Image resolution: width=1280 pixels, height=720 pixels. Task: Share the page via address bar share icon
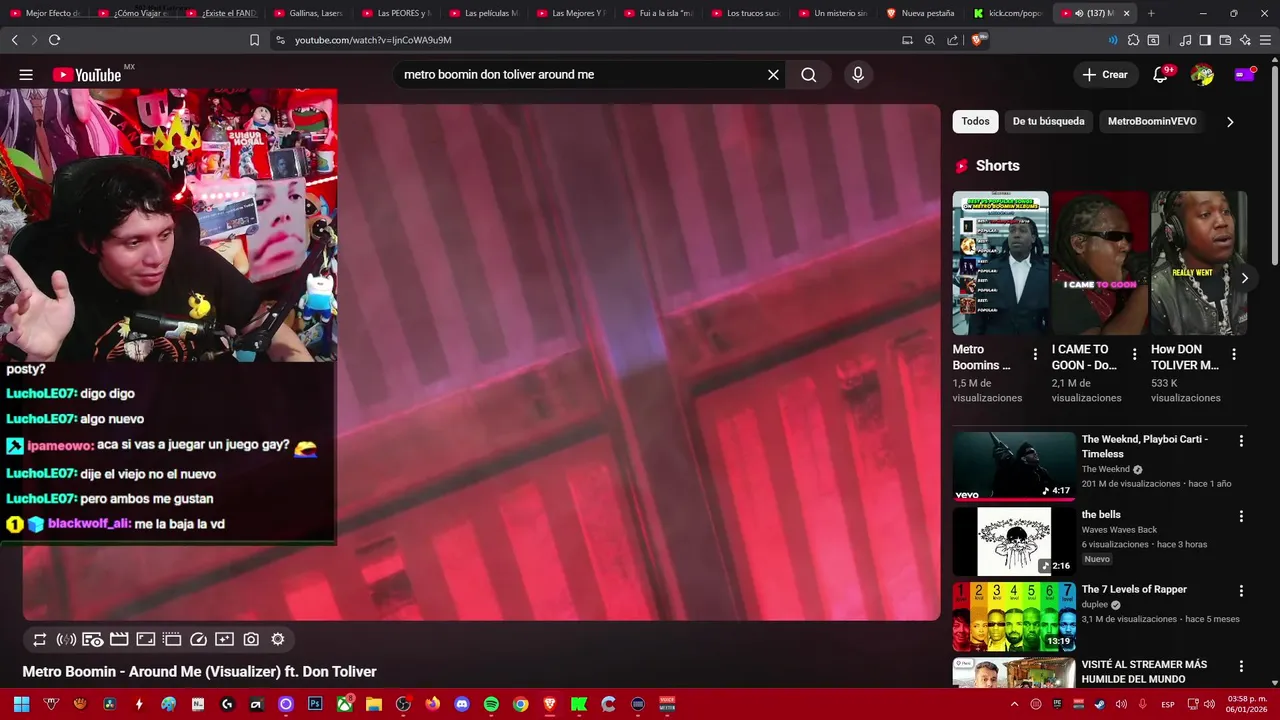953,40
